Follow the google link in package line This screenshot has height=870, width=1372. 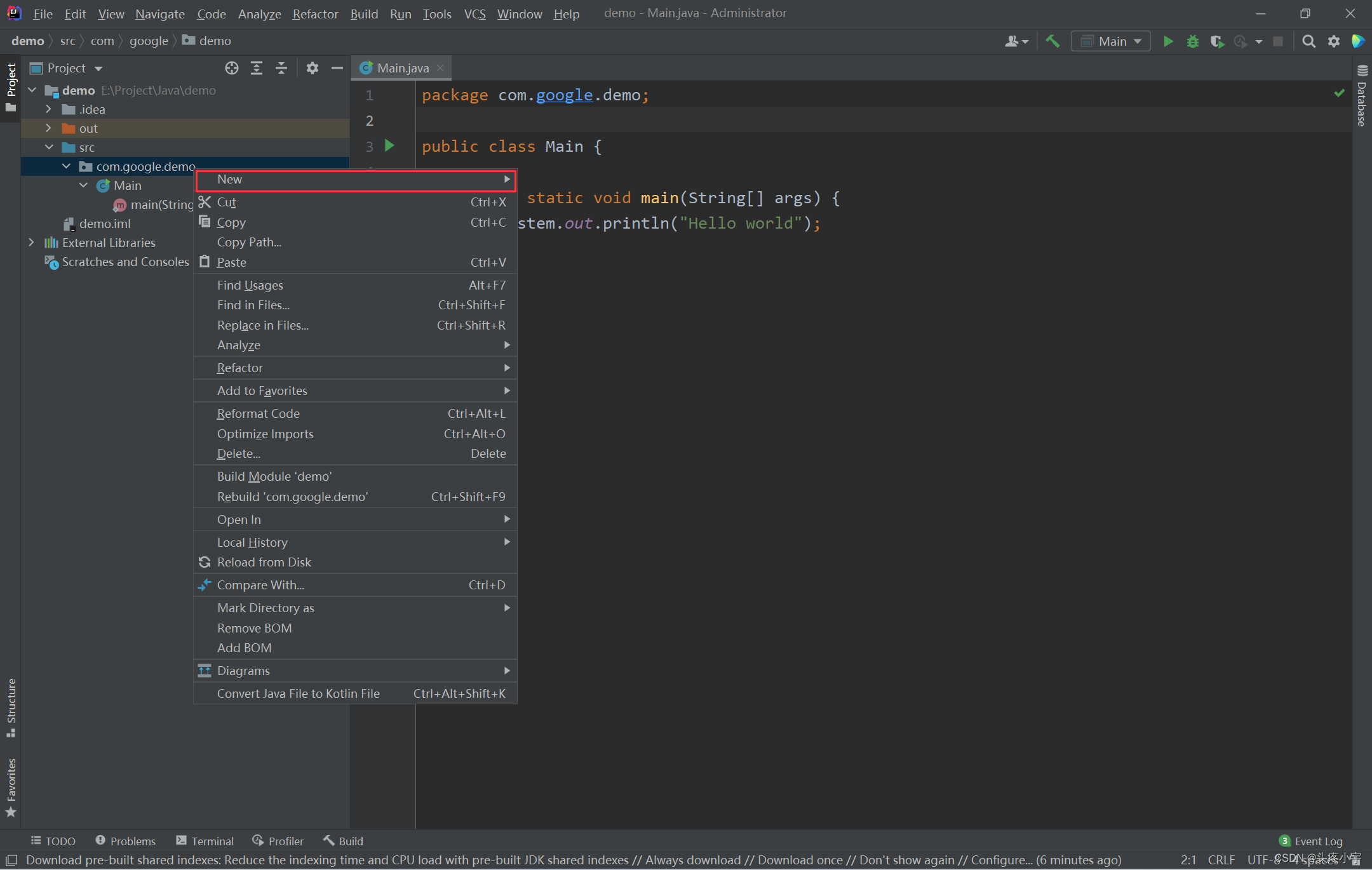pyautogui.click(x=564, y=95)
